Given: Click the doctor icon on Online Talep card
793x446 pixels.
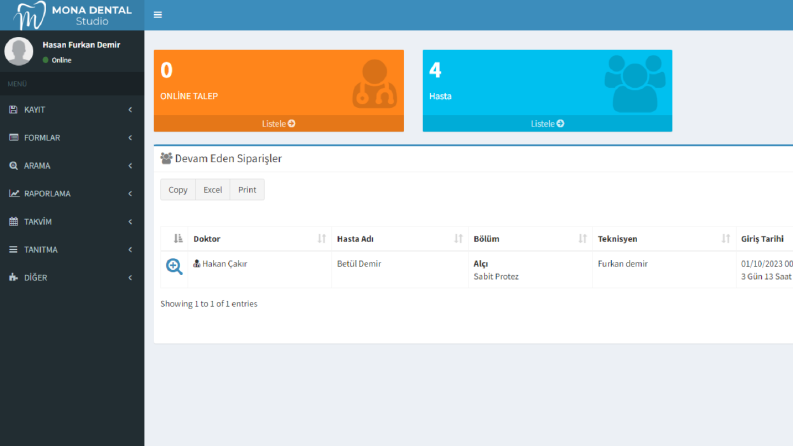Looking at the screenshot, I should click(375, 83).
